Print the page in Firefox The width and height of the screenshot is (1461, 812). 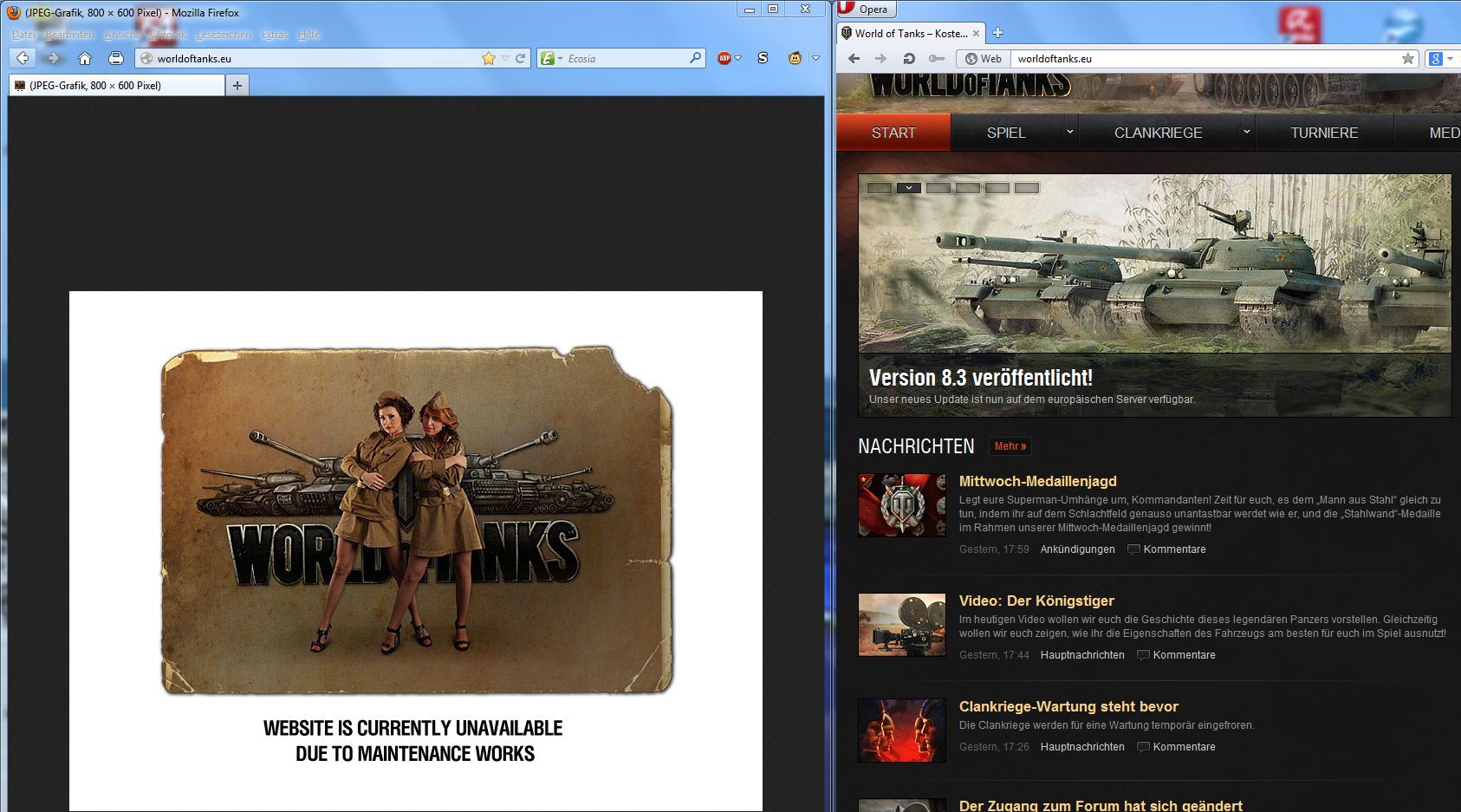[x=116, y=58]
